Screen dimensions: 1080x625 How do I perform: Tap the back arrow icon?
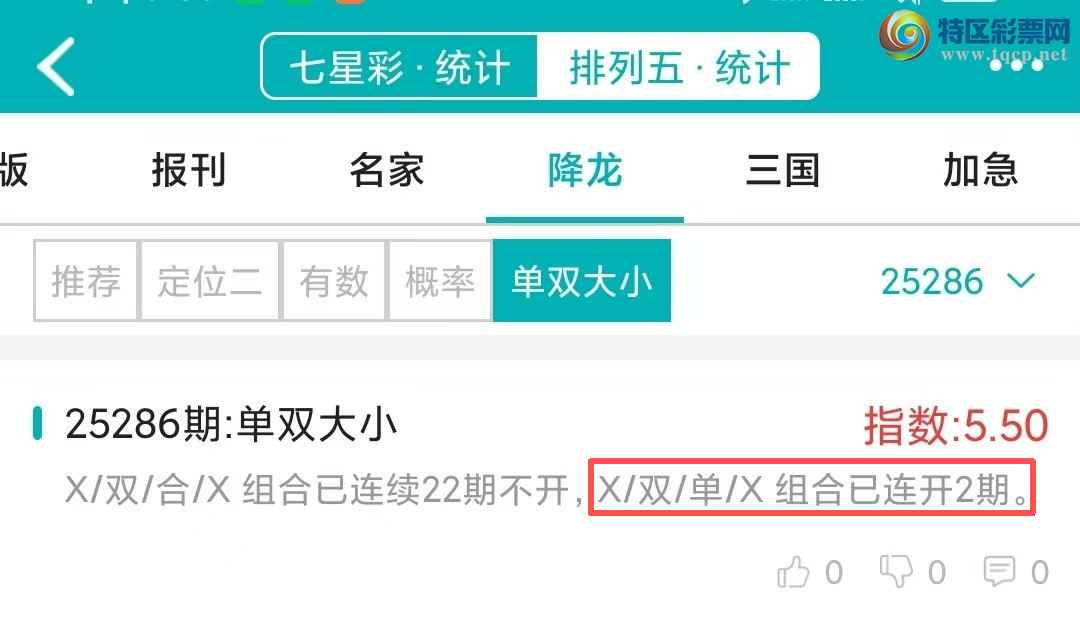tap(56, 67)
